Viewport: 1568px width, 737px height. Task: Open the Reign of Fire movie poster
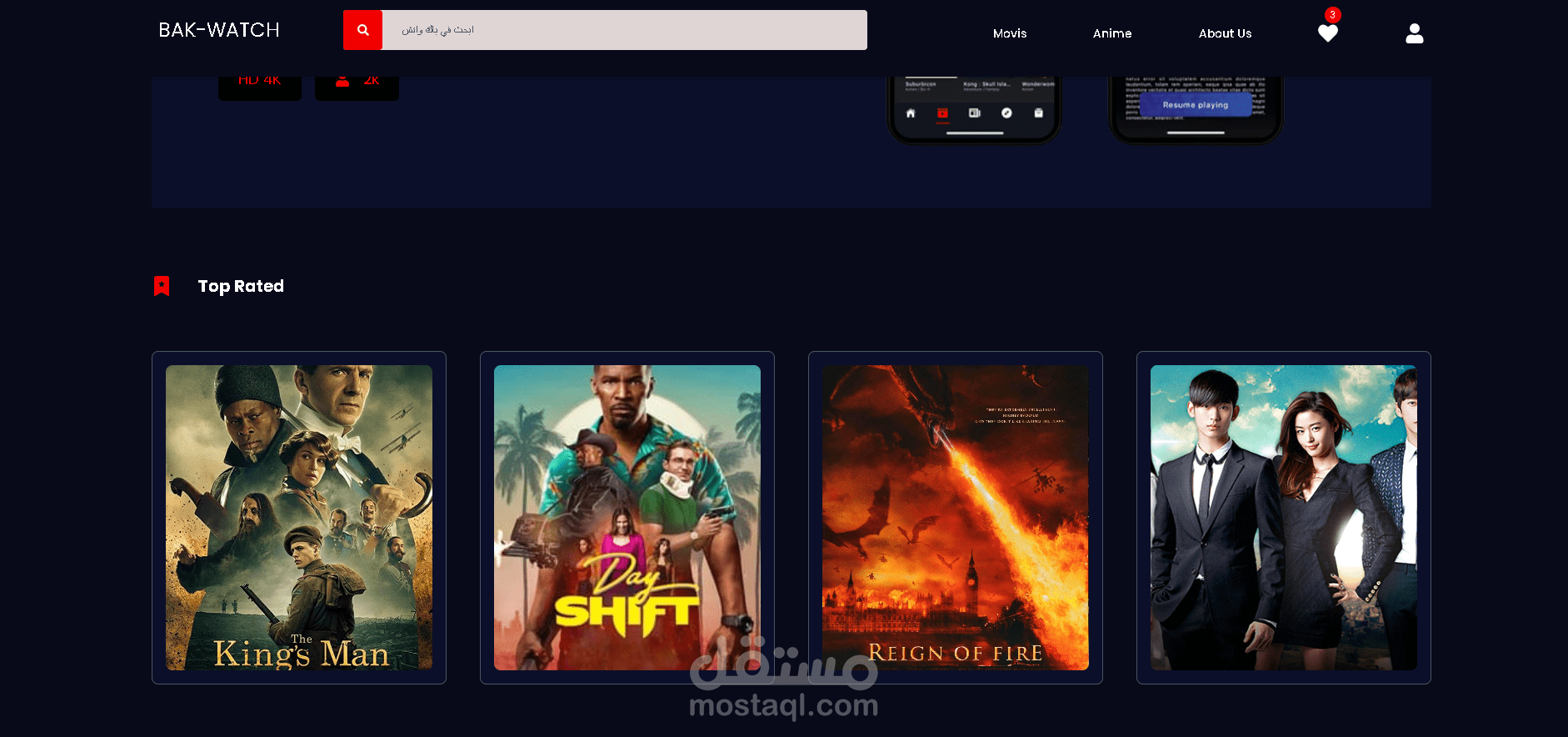pyautogui.click(x=956, y=518)
